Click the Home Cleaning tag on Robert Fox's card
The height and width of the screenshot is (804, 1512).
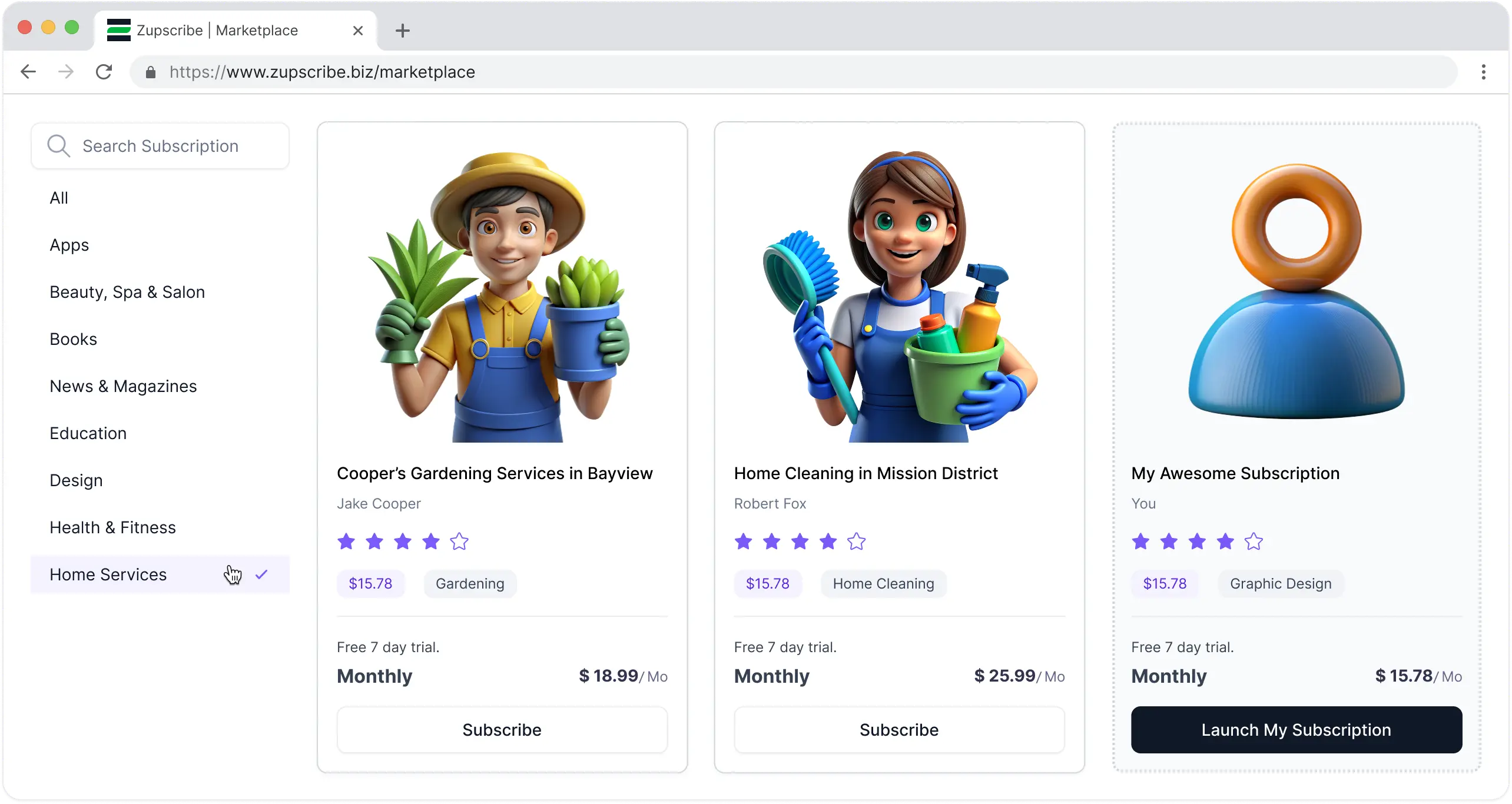[883, 583]
